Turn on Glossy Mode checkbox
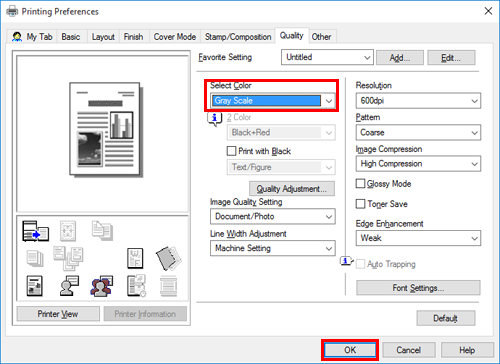Viewport: 500px width, 364px height. click(x=360, y=183)
